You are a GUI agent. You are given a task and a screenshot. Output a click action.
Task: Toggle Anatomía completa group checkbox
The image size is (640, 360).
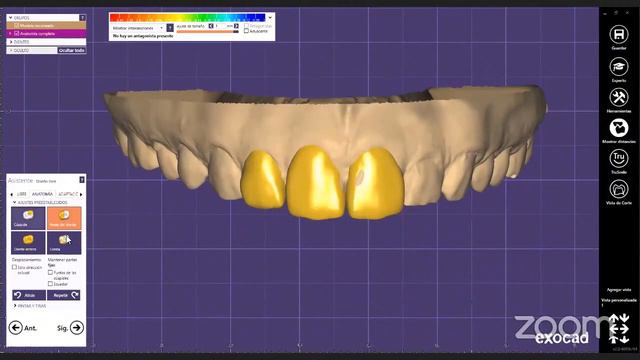point(17,33)
